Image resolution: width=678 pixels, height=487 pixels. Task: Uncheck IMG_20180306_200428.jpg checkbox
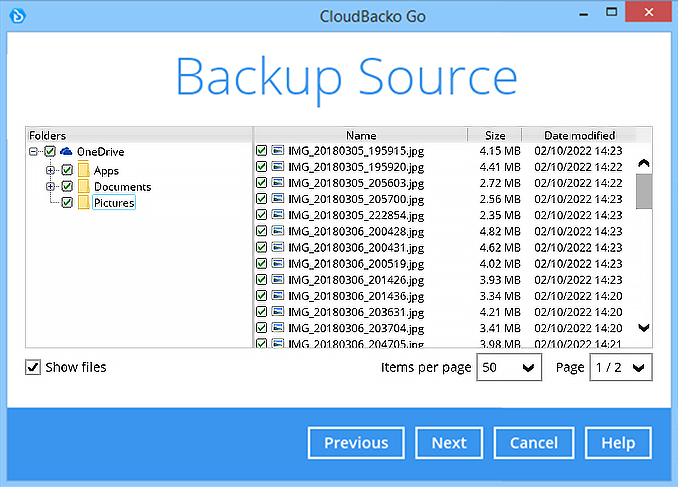(261, 231)
